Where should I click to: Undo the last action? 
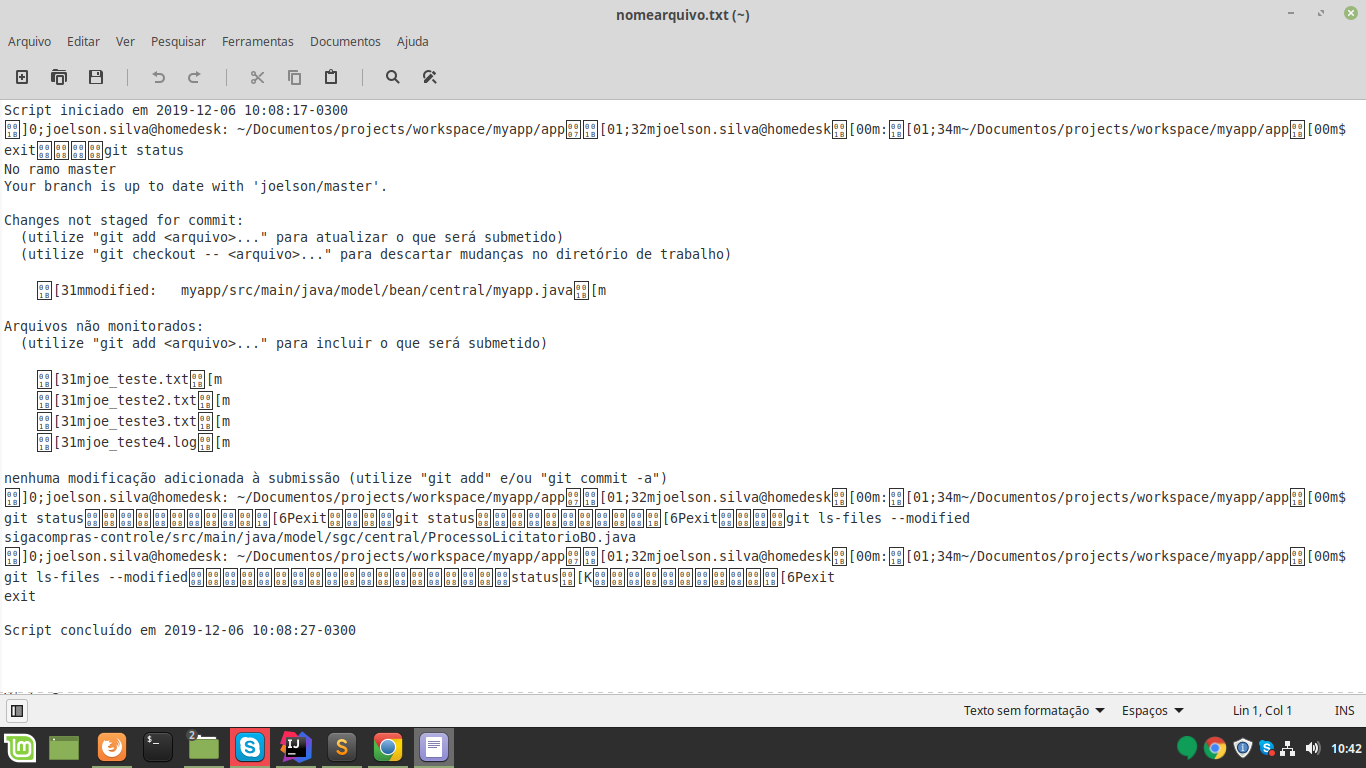click(x=158, y=77)
